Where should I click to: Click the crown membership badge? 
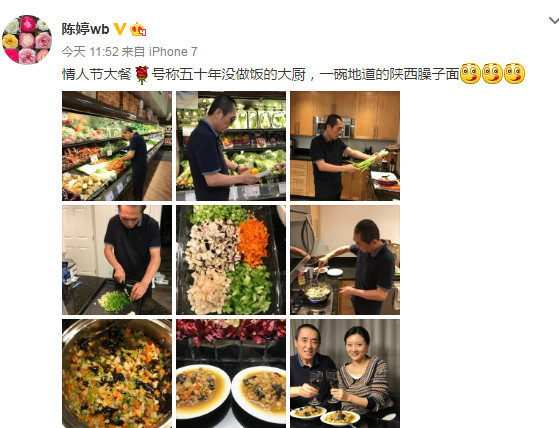138,29
